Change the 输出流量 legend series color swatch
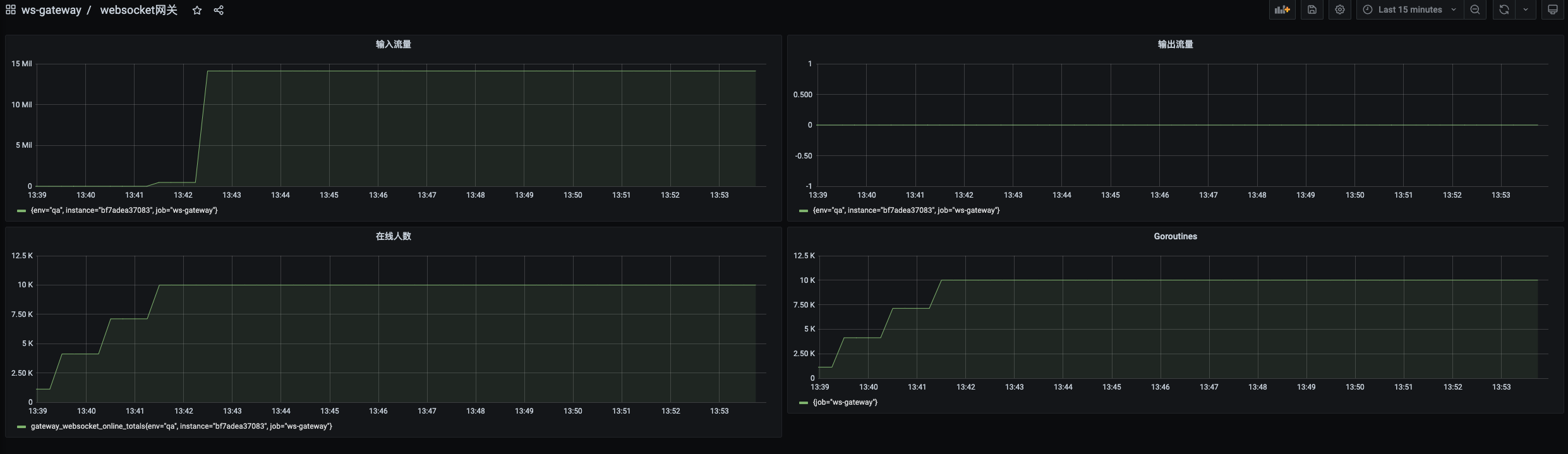This screenshot has width=1568, height=454. click(x=804, y=211)
